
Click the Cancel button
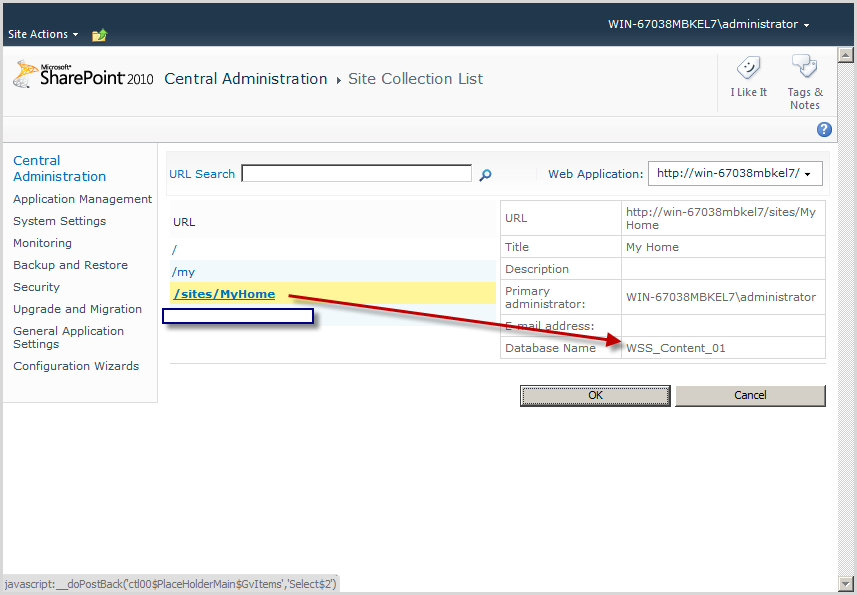coord(750,396)
